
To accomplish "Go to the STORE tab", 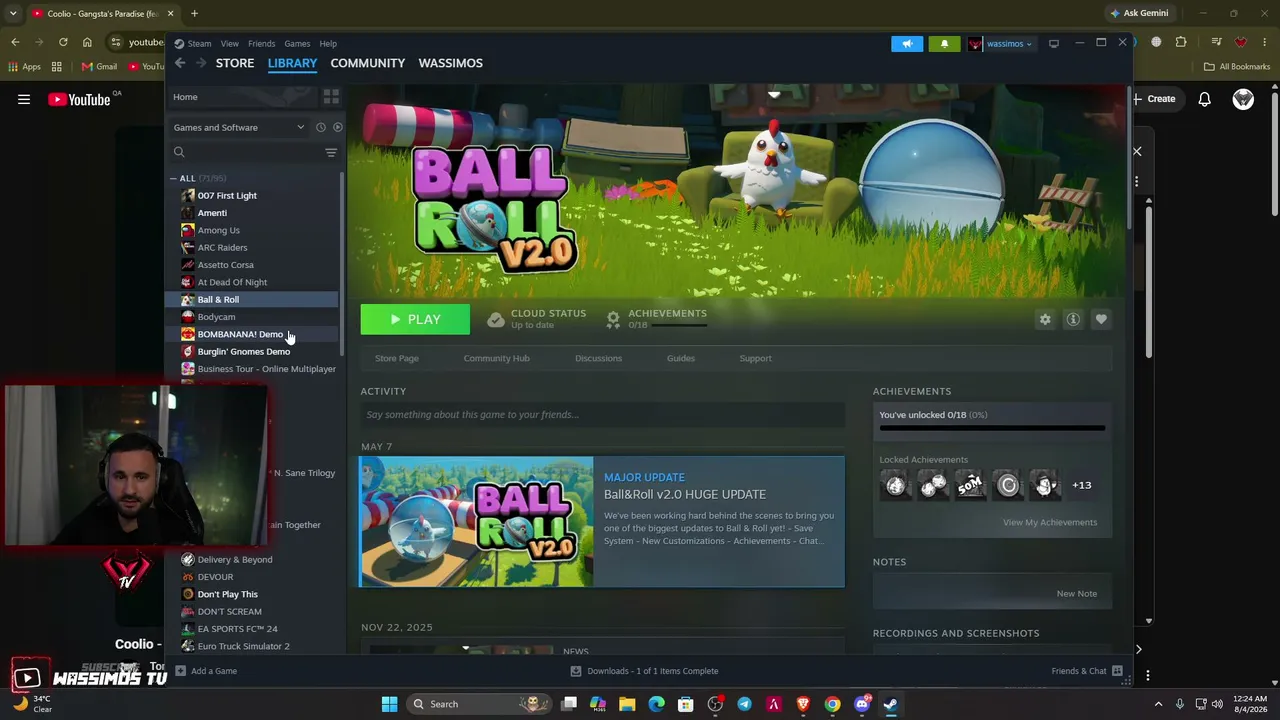I will point(235,63).
